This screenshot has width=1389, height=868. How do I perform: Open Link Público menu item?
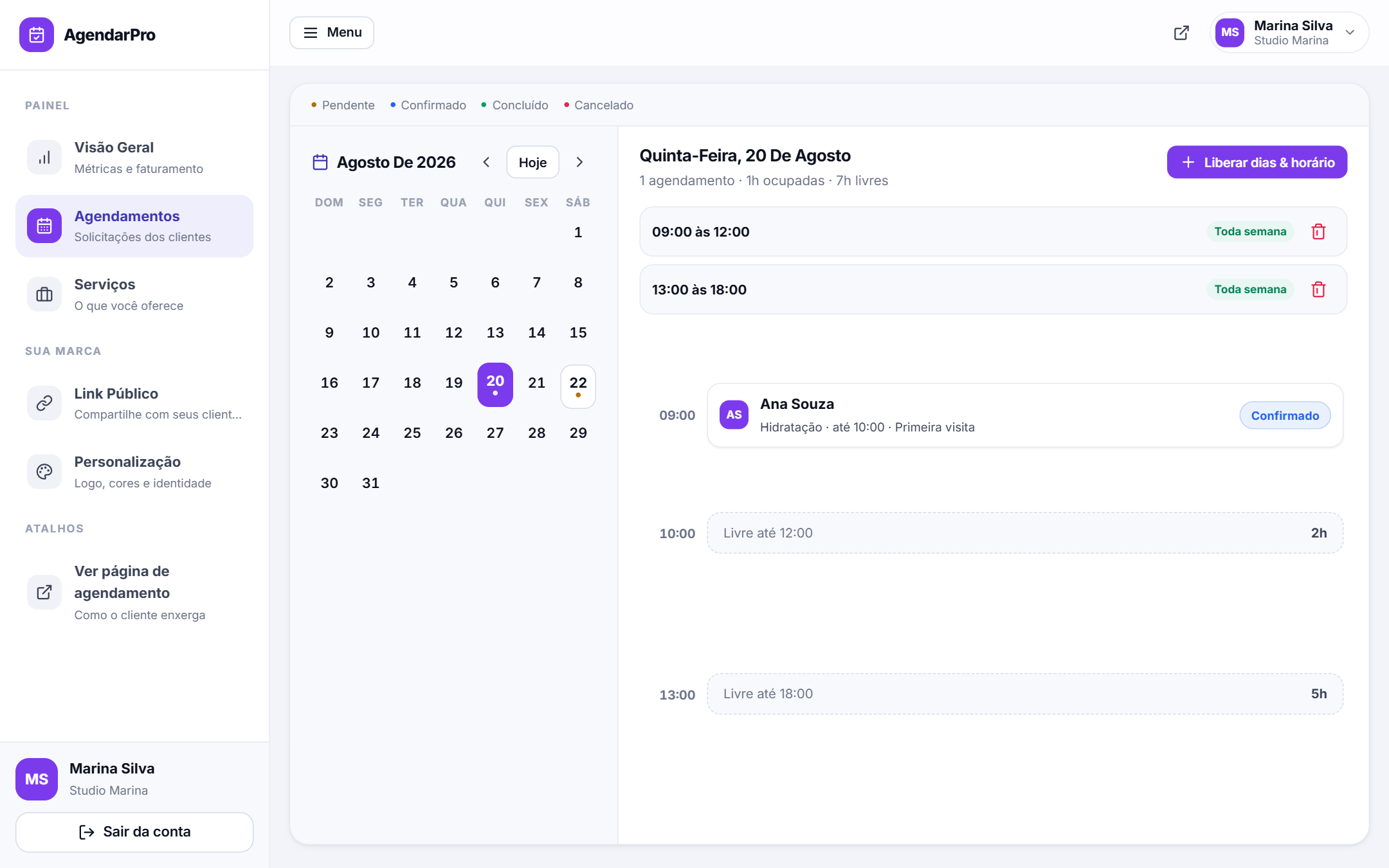[134, 403]
